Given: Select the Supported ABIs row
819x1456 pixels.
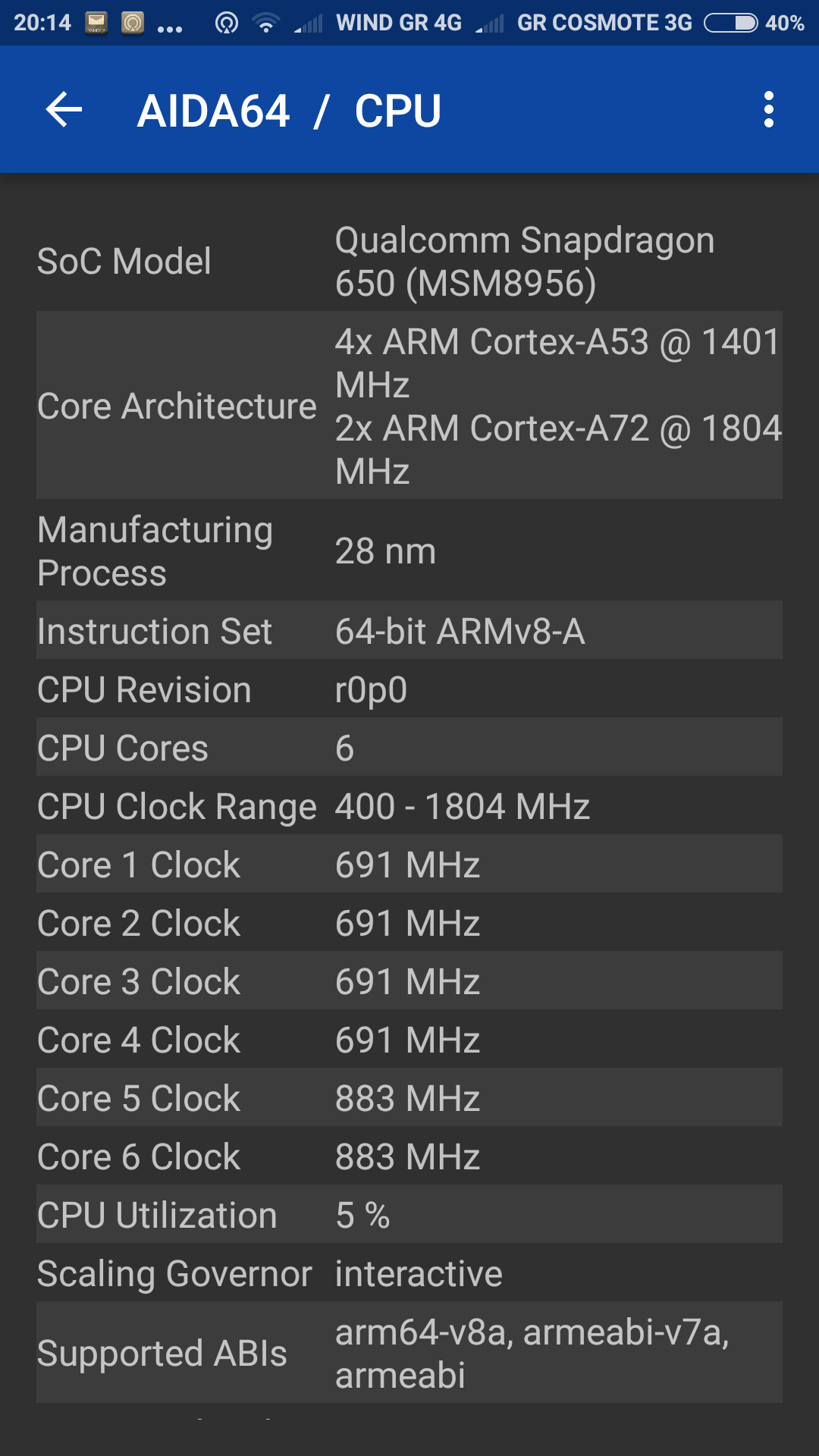Looking at the screenshot, I should [x=409, y=1353].
